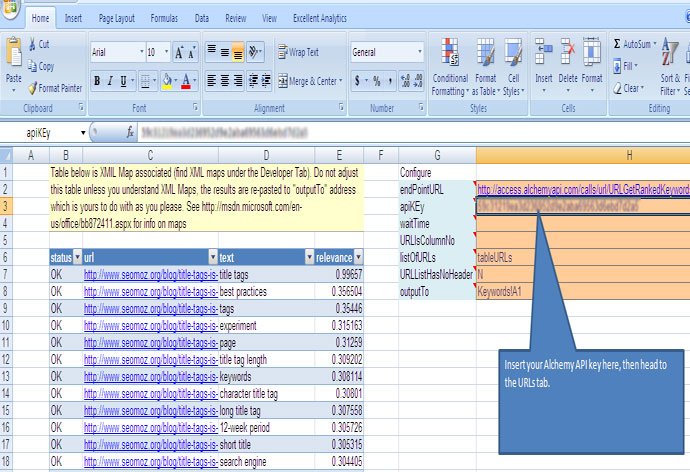This screenshot has width=690, height=472.
Task: Open the alchemyapi endPointURL link
Action: (583, 190)
